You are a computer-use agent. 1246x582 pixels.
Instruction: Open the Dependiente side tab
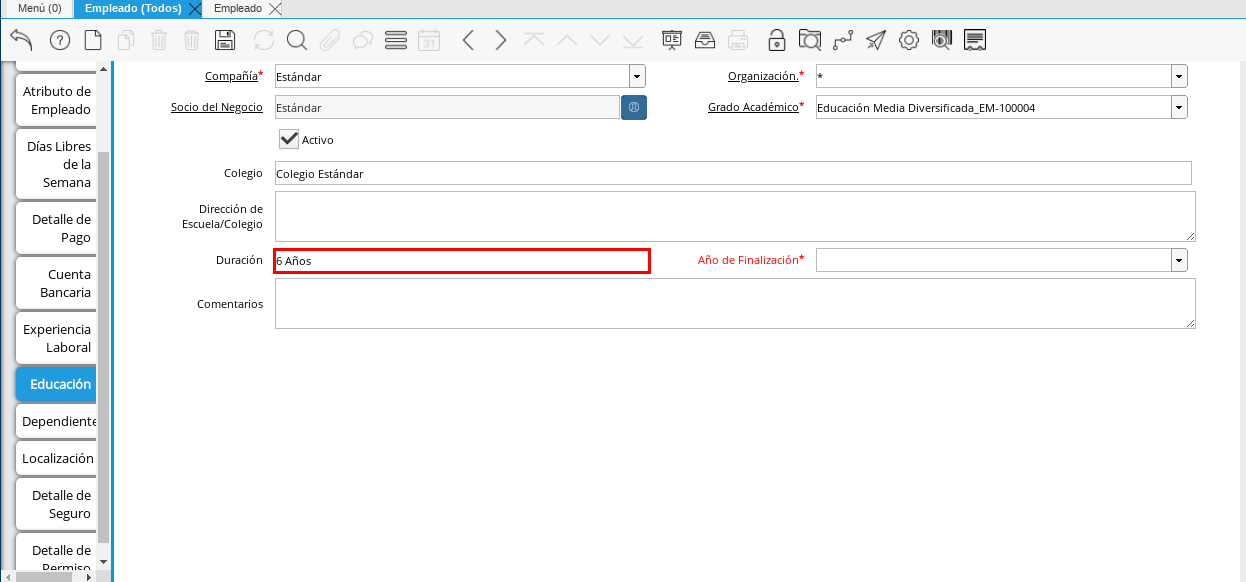57,421
